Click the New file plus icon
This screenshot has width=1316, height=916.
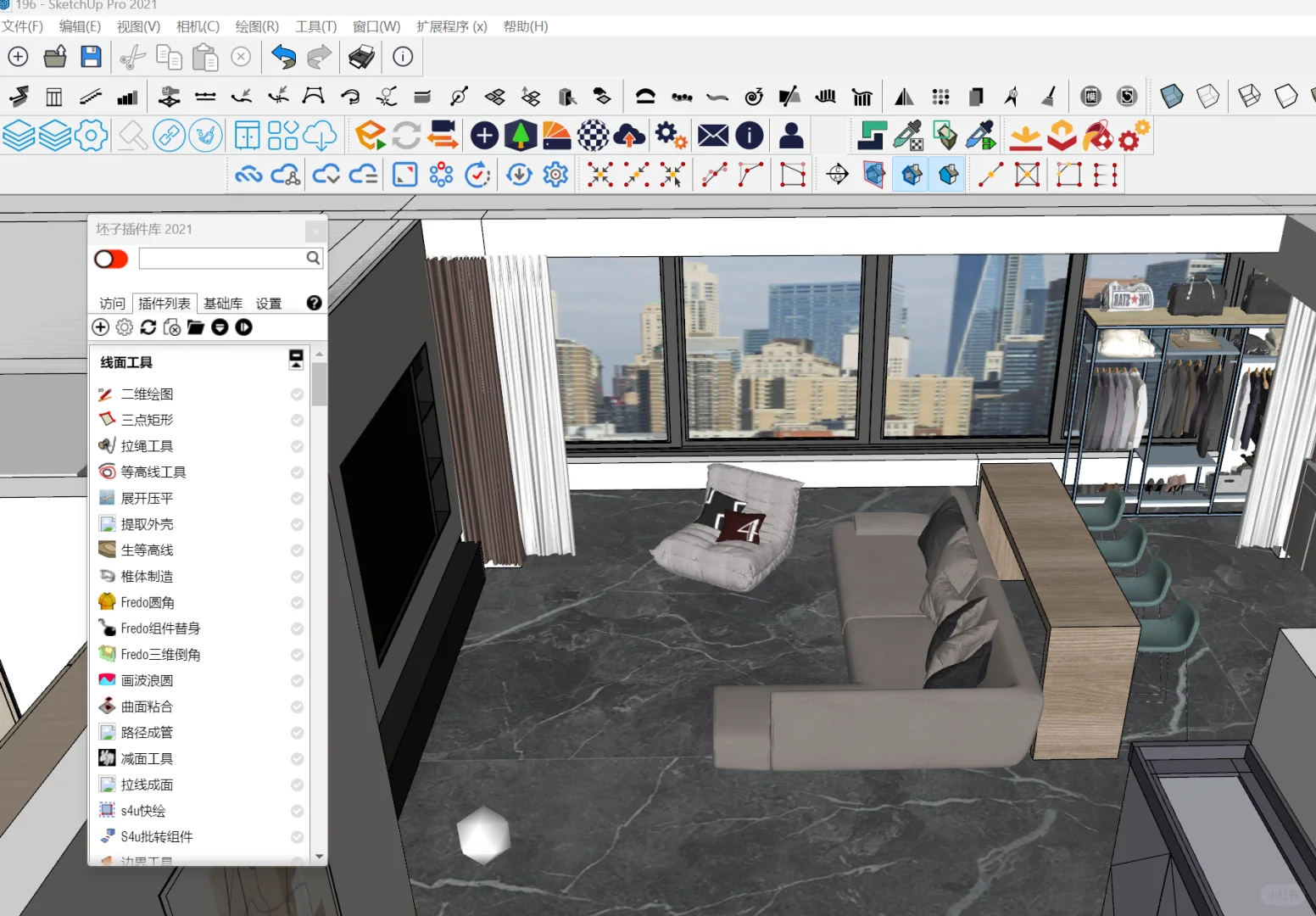[x=18, y=57]
